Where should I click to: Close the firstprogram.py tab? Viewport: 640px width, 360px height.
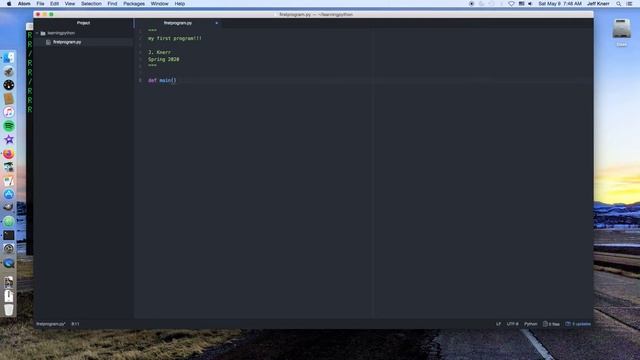pyautogui.click(x=216, y=23)
